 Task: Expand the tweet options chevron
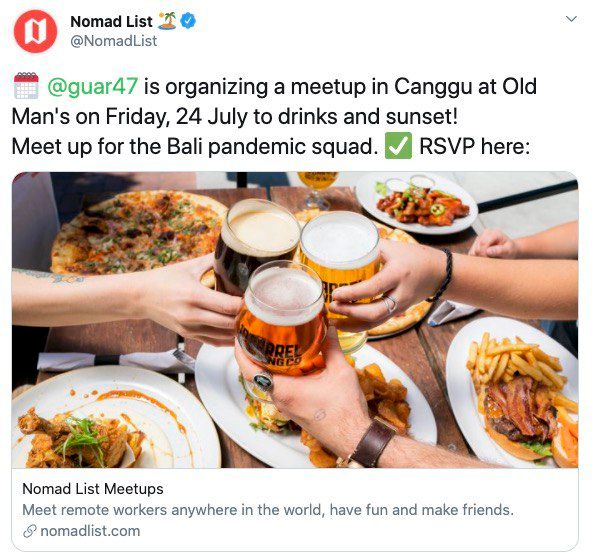571,19
